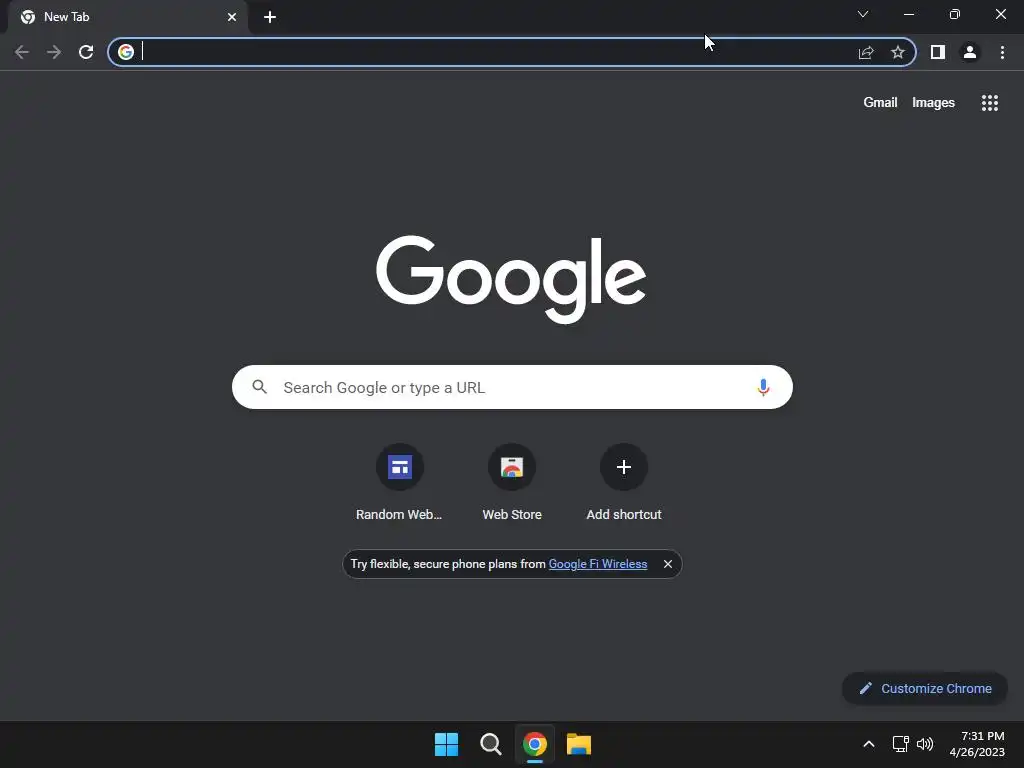Click the magnifier icon in the search box
1024x768 pixels.
259,387
